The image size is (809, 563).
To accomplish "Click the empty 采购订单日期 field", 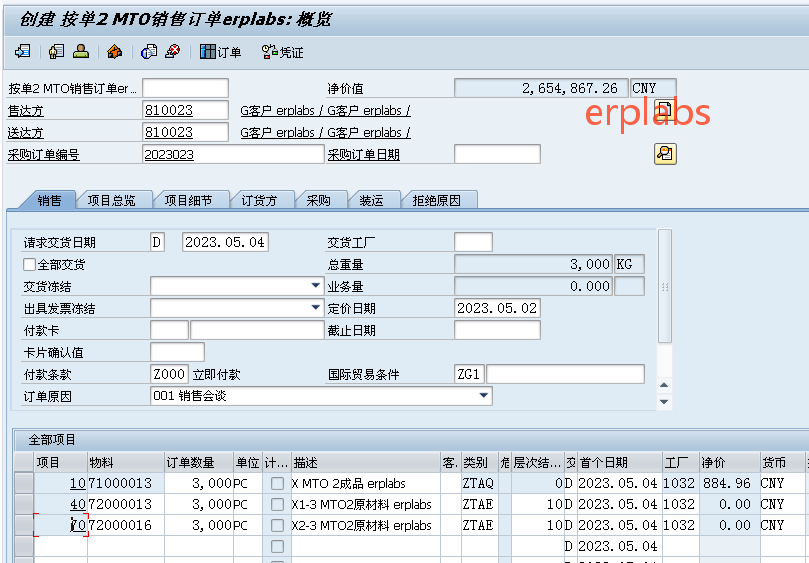I will 497,154.
